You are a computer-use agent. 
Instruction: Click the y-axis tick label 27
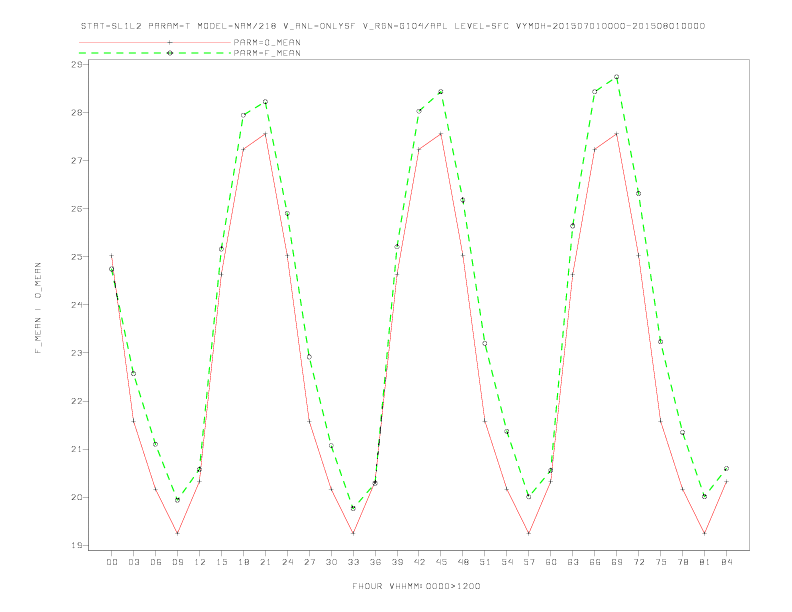click(x=77, y=161)
